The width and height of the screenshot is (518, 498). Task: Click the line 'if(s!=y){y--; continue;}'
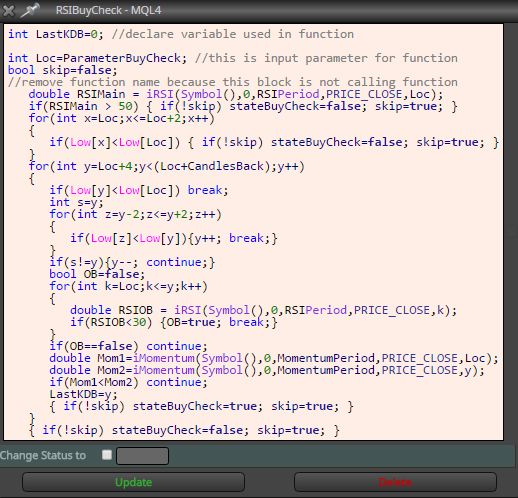click(x=132, y=262)
